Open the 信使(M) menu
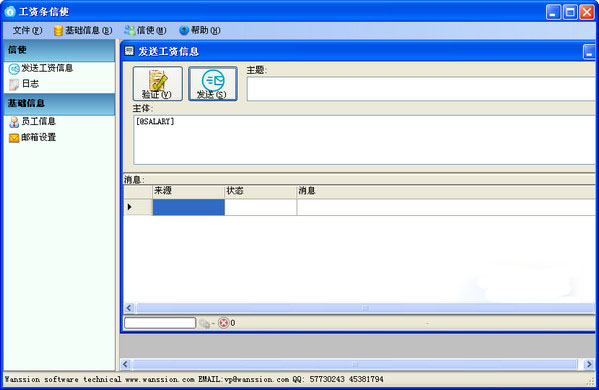This screenshot has height=390, width=599. pyautogui.click(x=146, y=30)
